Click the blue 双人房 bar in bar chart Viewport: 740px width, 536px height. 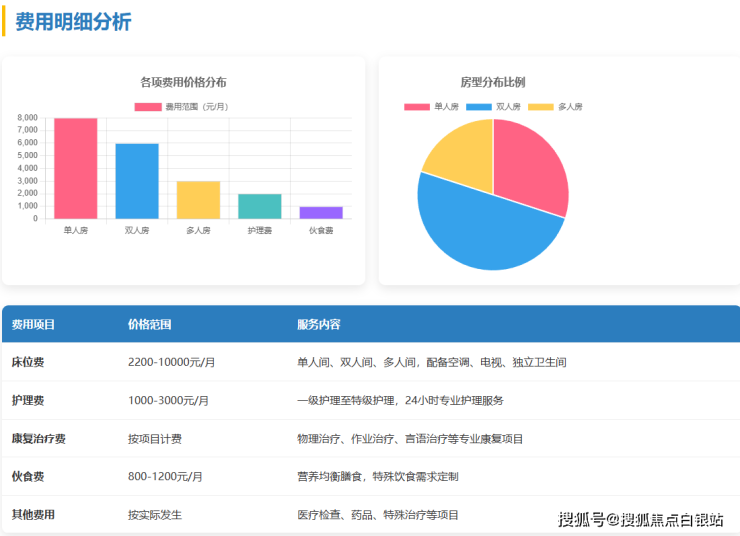coord(137,181)
